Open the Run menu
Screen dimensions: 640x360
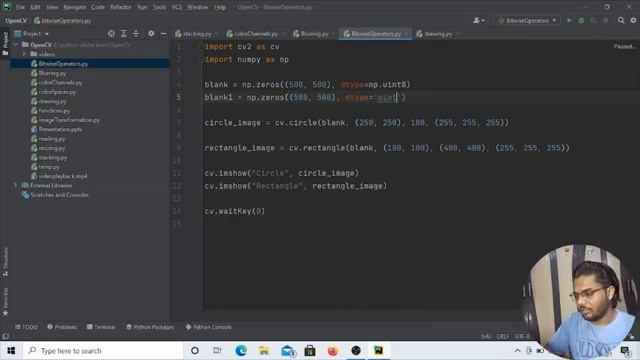click(x=142, y=7)
